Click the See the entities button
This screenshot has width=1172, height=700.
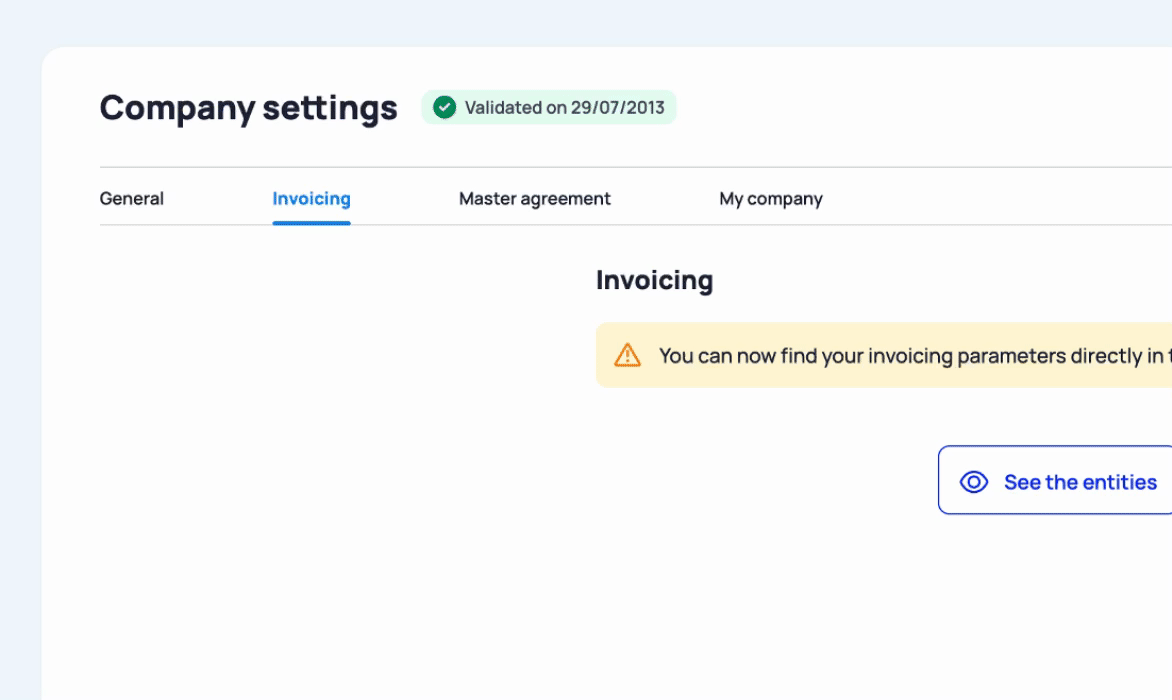[1055, 480]
